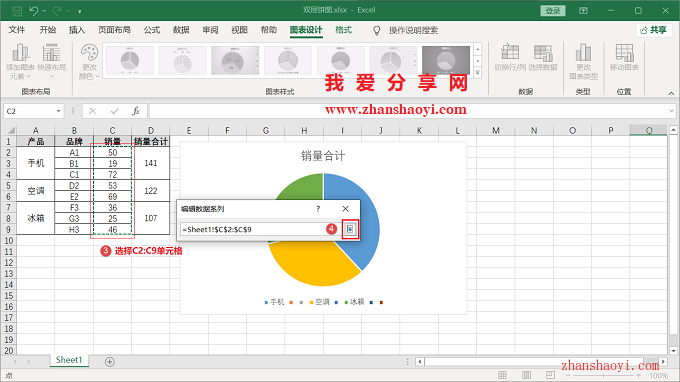
Task: Click the 销量合计 chart title
Action: coord(323,156)
